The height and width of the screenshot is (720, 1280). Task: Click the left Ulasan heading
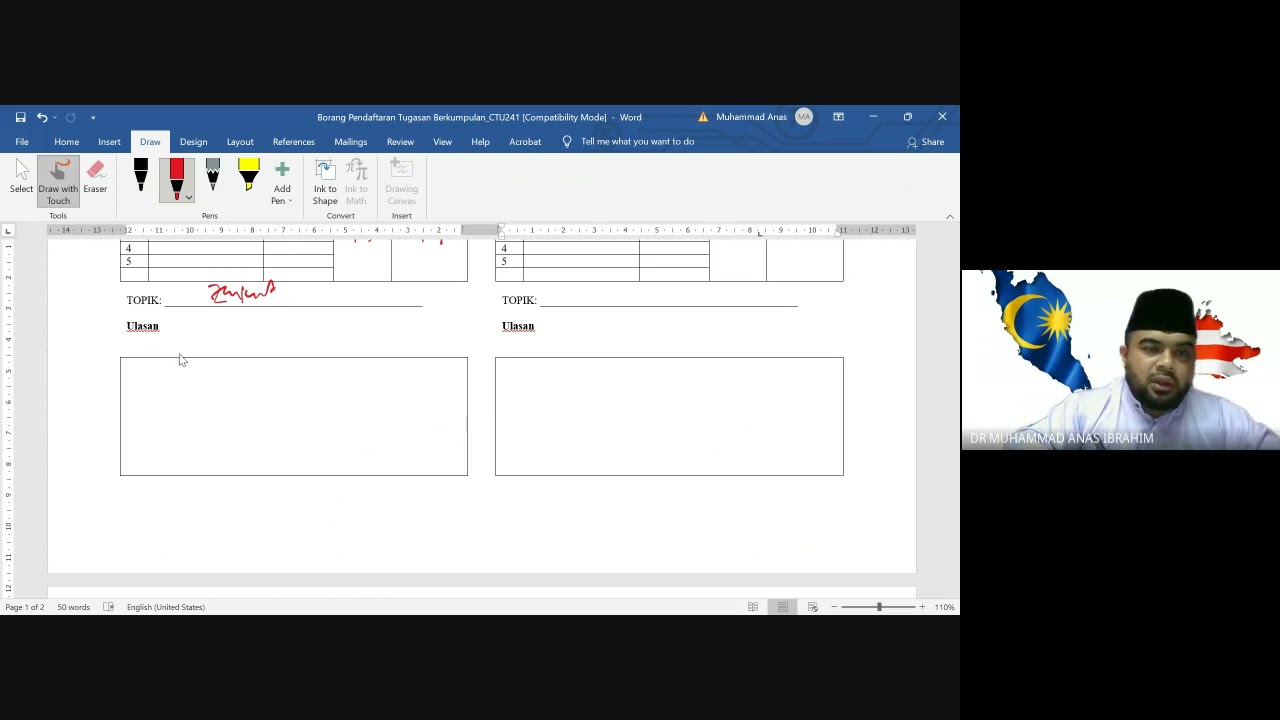[x=142, y=326]
